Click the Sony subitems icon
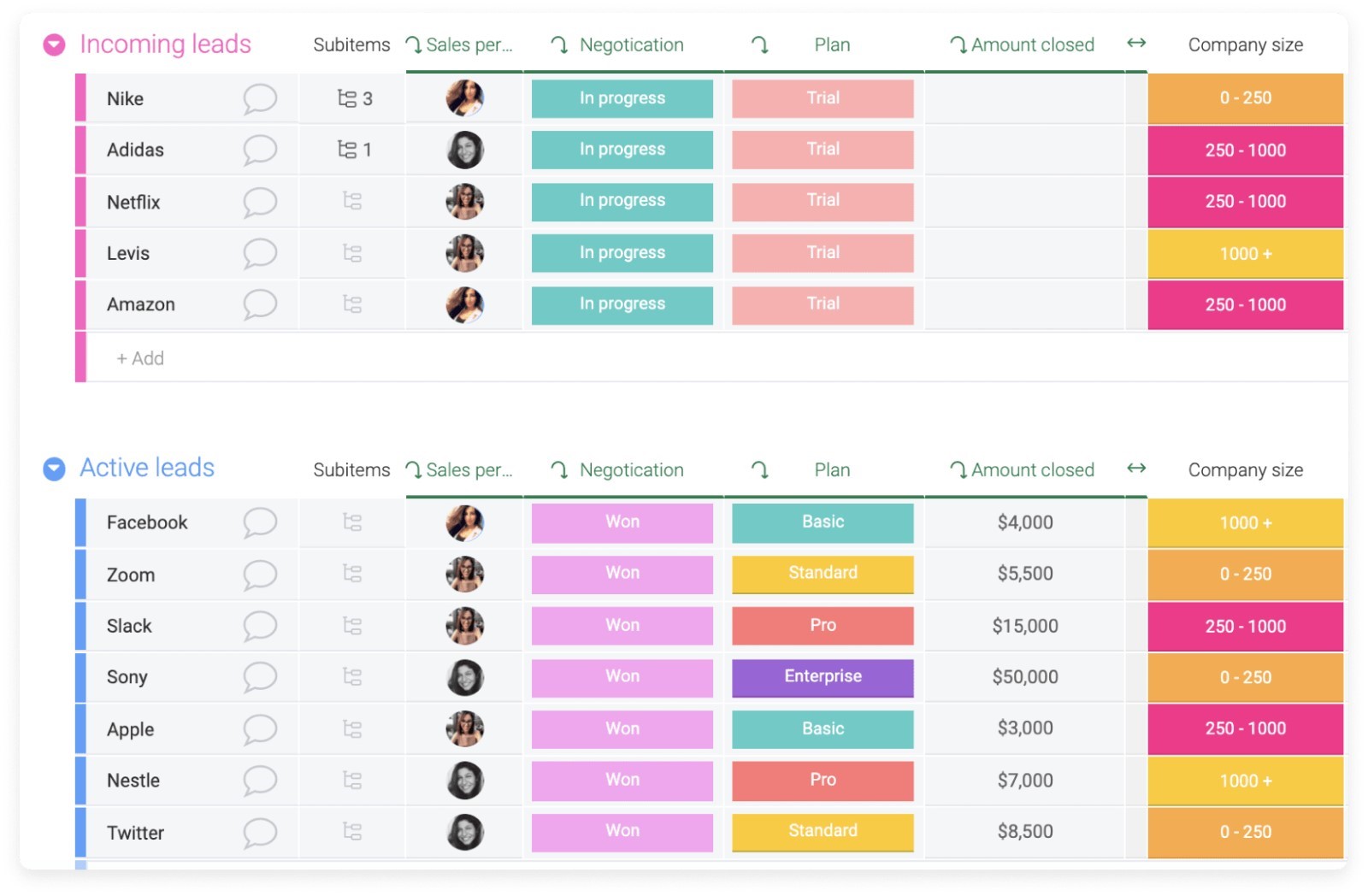Screen dimensions: 1368x896 (352, 677)
